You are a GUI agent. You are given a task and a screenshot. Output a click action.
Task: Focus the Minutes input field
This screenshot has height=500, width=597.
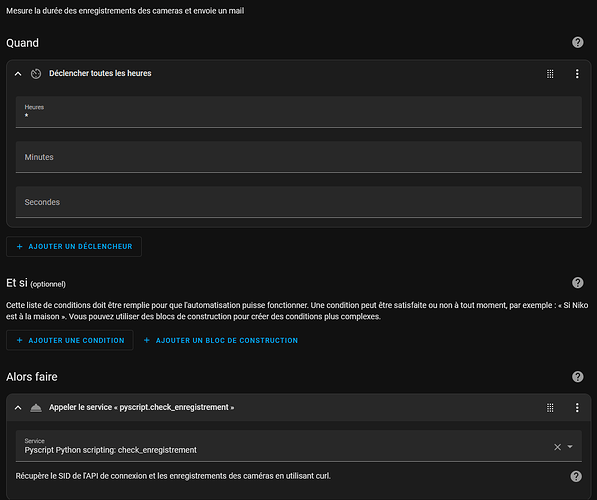tap(298, 157)
